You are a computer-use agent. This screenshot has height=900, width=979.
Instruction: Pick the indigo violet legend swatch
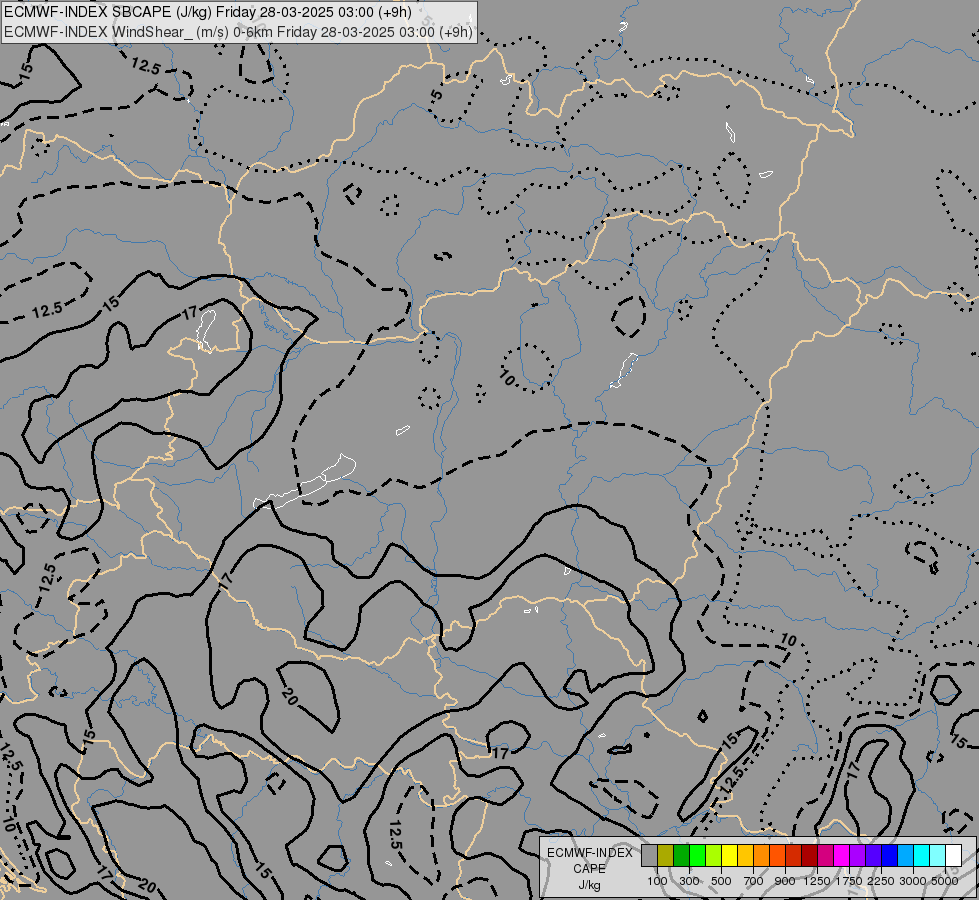click(873, 855)
